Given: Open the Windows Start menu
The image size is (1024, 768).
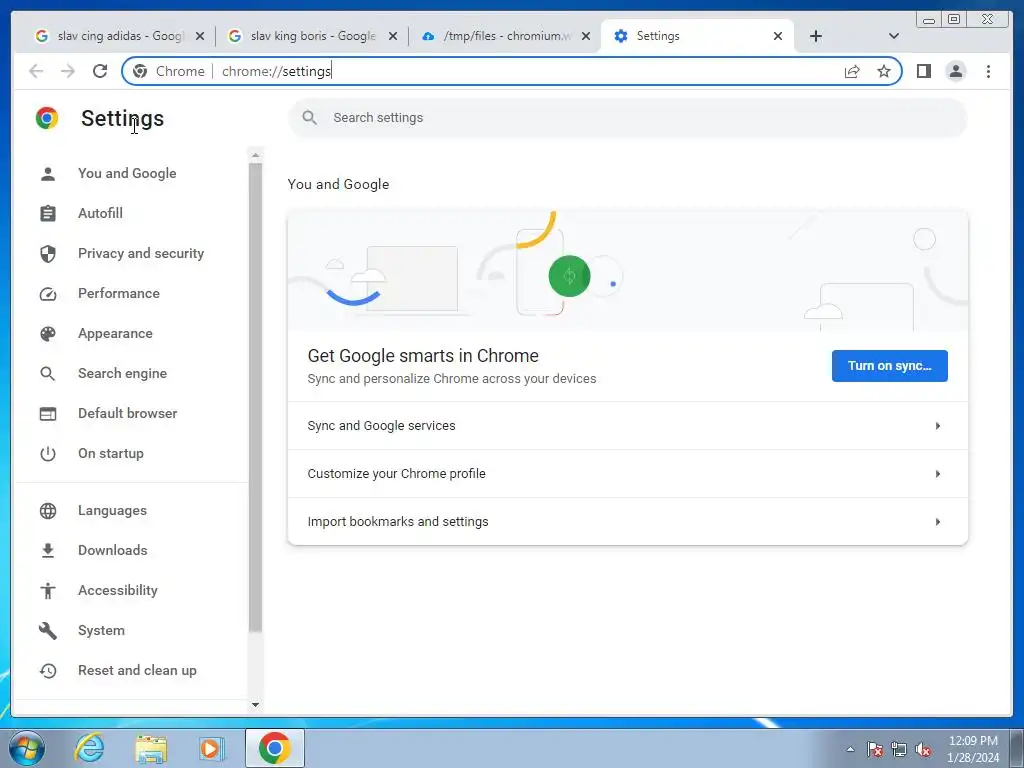Looking at the screenshot, I should (26, 748).
